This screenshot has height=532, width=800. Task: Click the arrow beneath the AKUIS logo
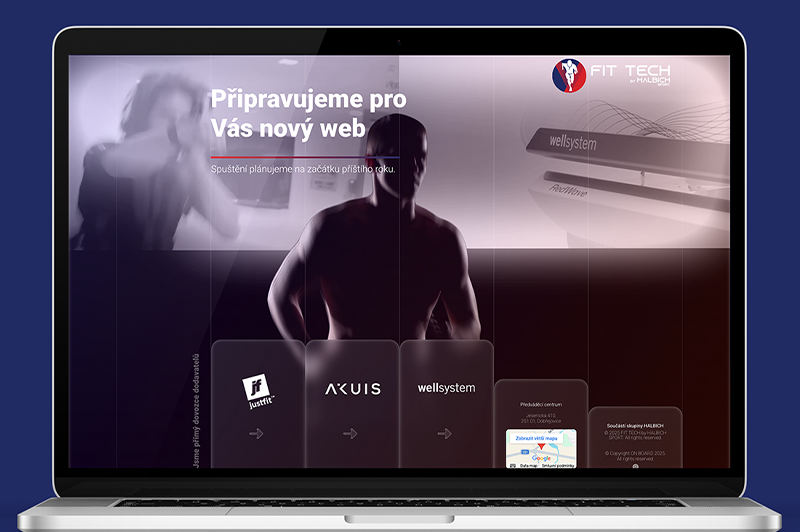click(x=351, y=433)
